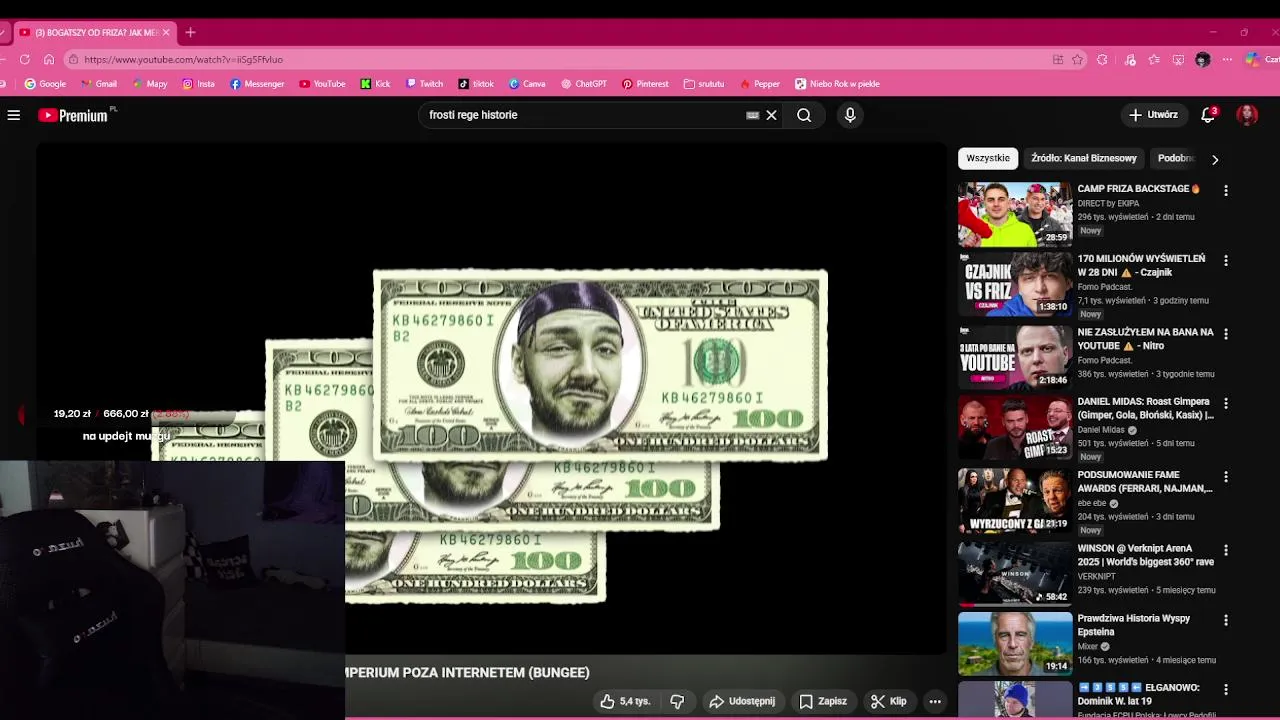Open Canva bookmark
Image resolution: width=1280 pixels, height=720 pixels.
[x=527, y=84]
